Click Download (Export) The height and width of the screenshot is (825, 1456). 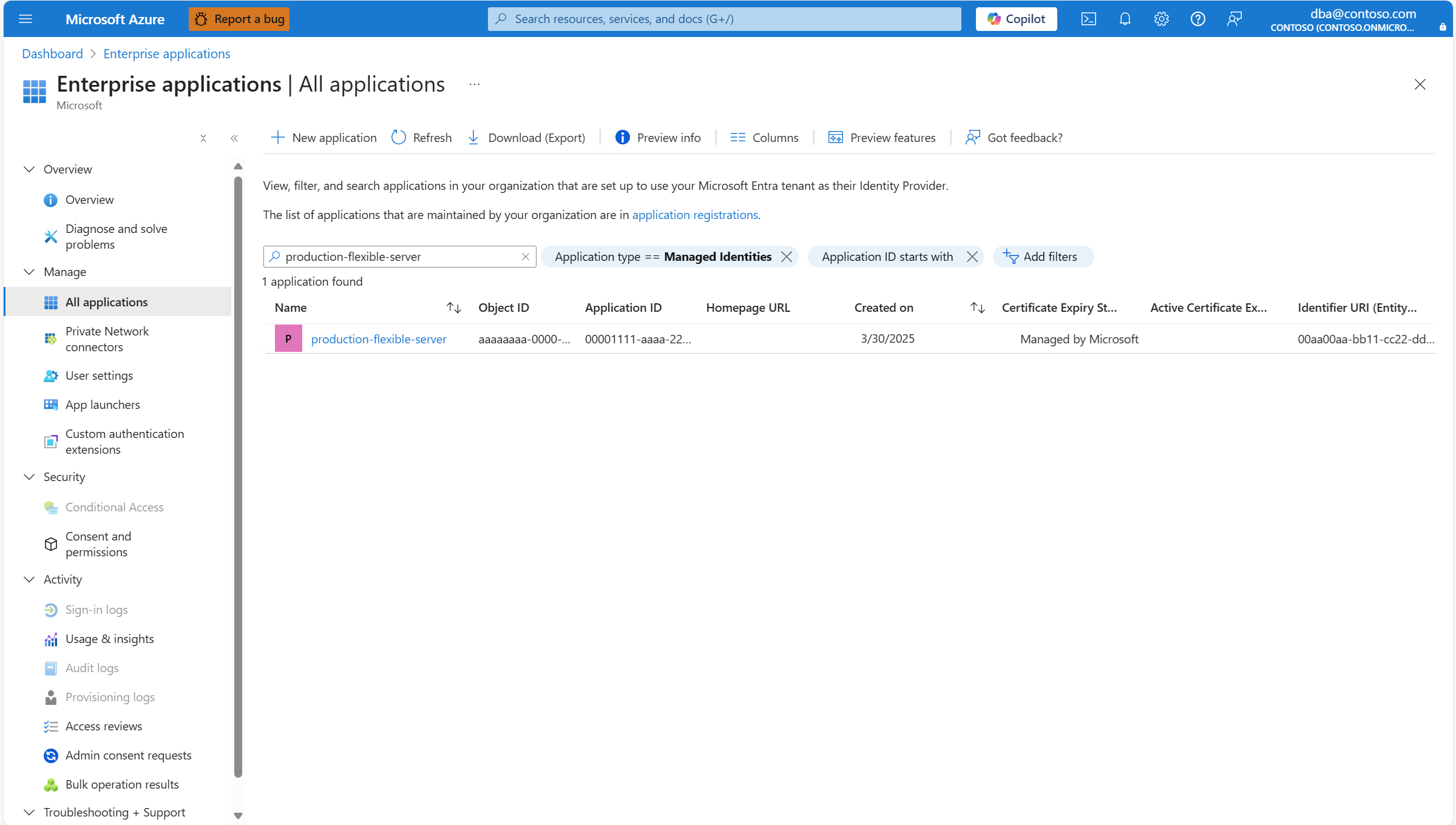point(526,138)
